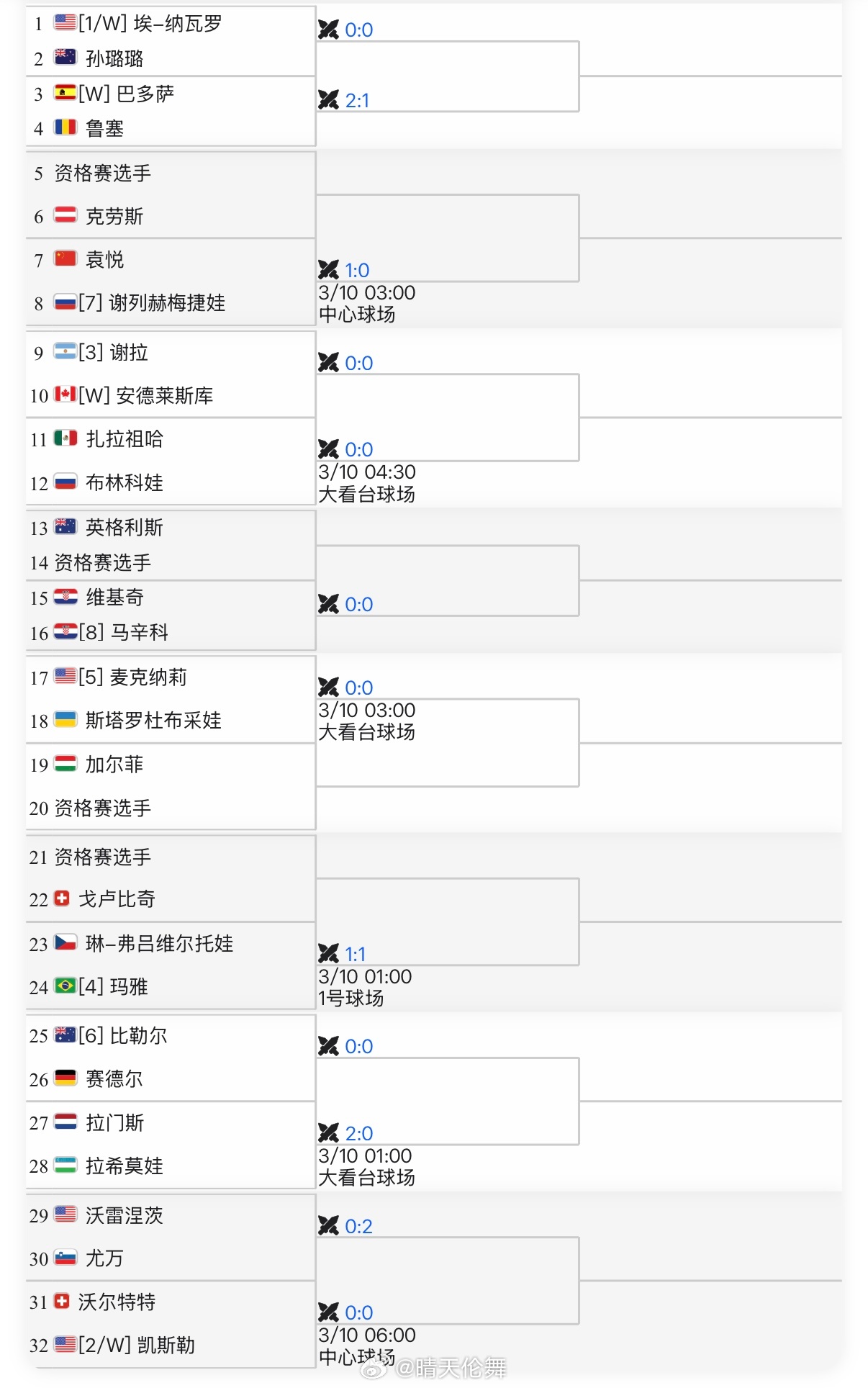Click the crossed rackets icon beside 0:2 score
This screenshot has height=1388, width=868.
click(328, 1226)
